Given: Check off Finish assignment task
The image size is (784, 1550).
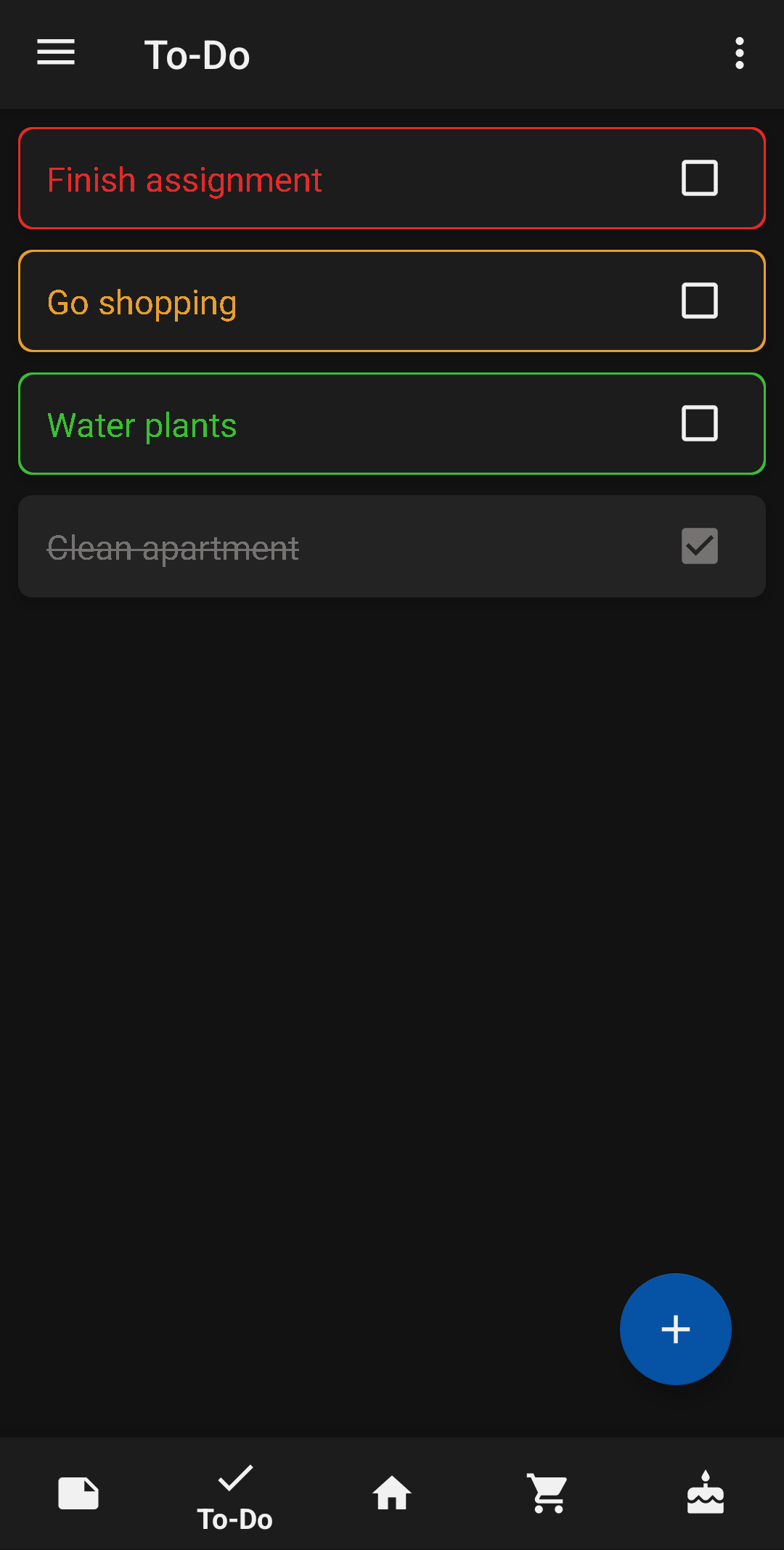Looking at the screenshot, I should tap(700, 178).
